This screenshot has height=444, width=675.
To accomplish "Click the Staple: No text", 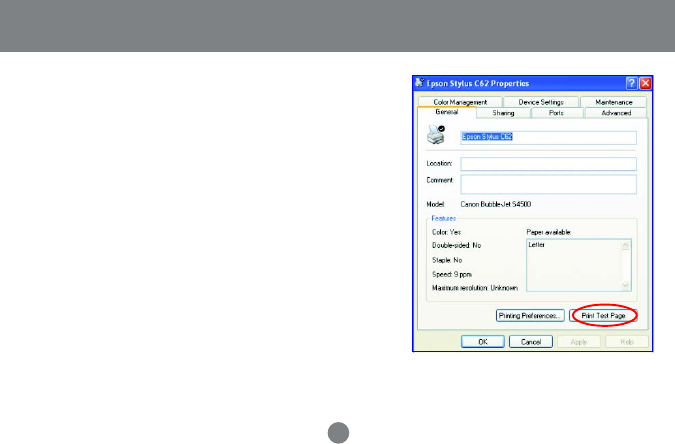I will [447, 260].
